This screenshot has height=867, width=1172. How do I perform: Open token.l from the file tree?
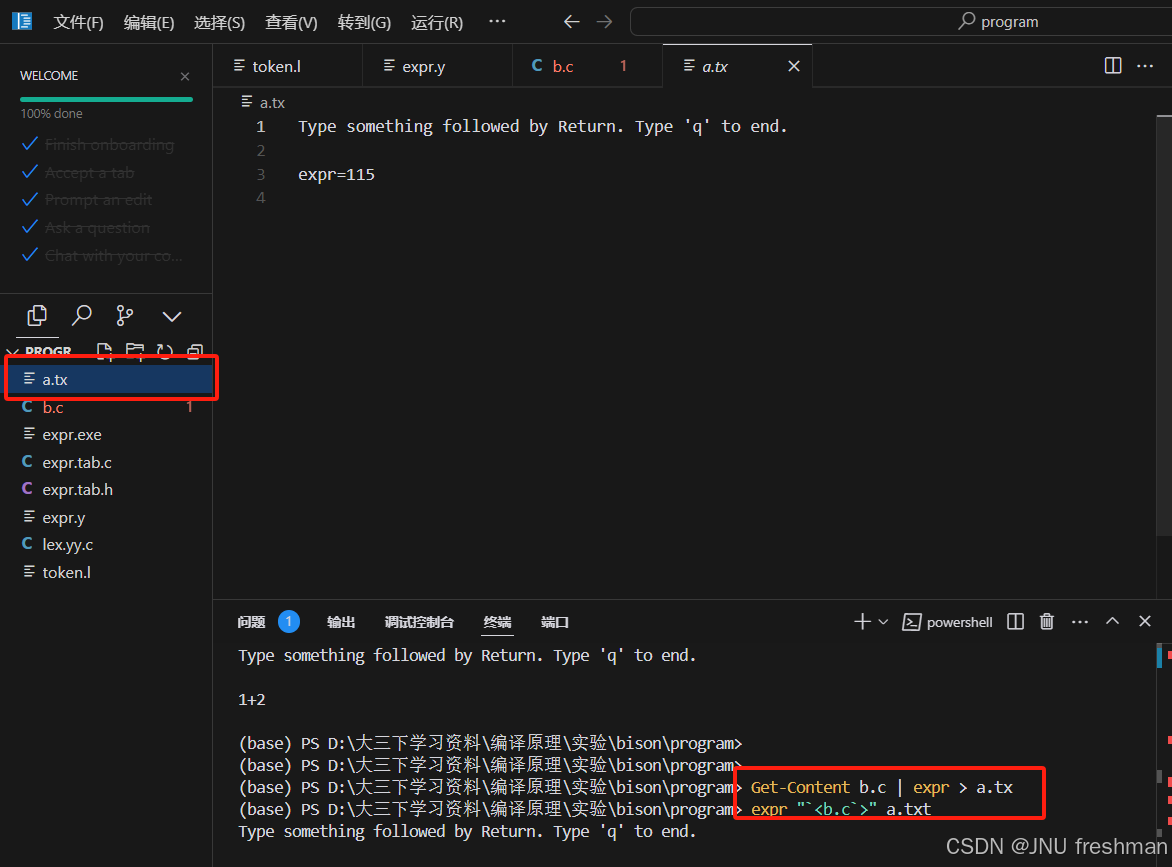coord(106,573)
